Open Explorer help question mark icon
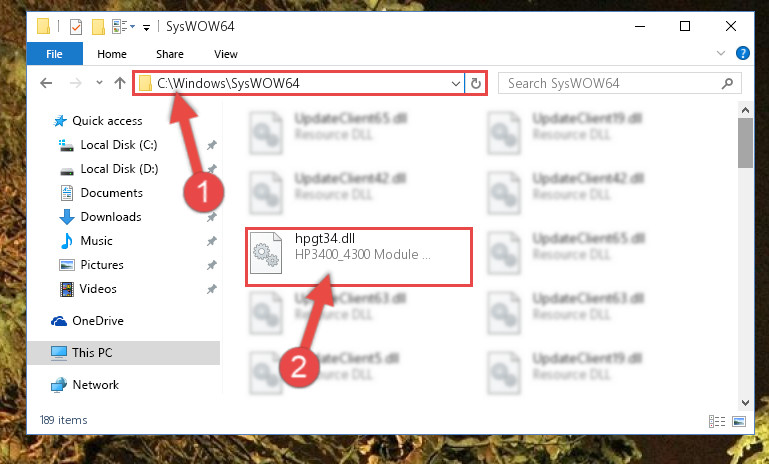Image resolution: width=769 pixels, height=464 pixels. pos(743,53)
